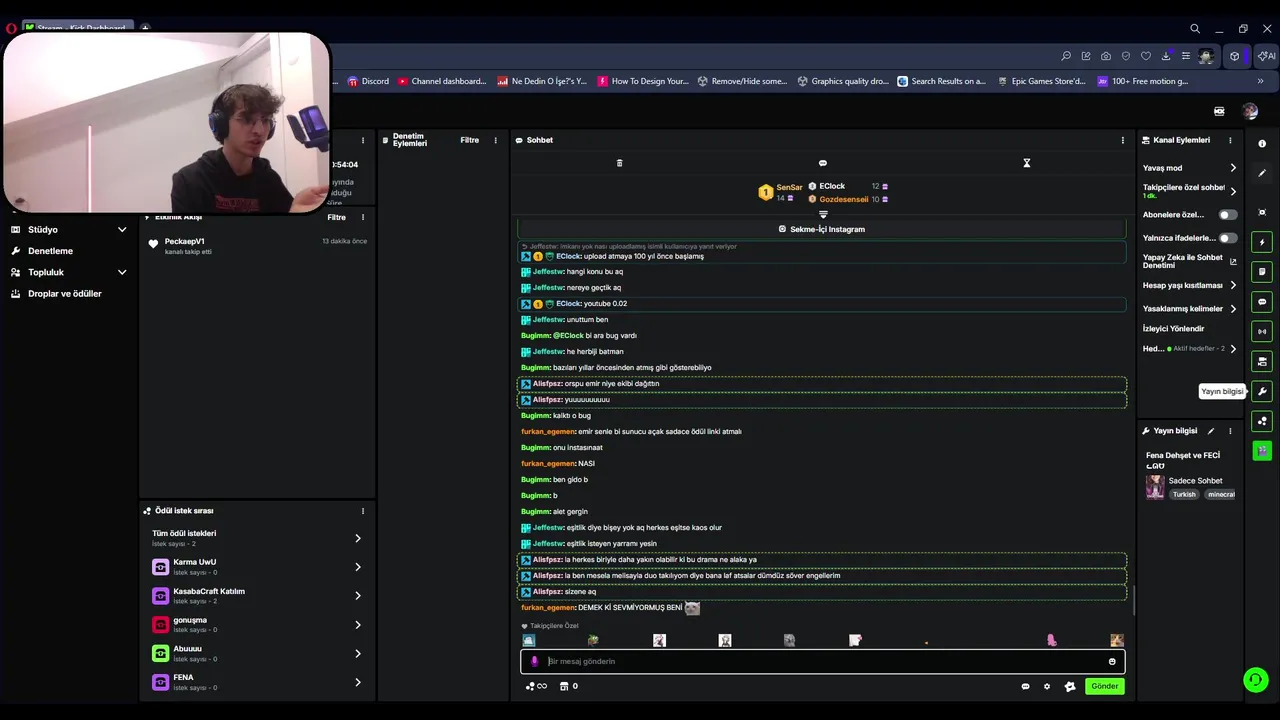
Task: Click the Sekme-İçi Instagram pinned banner
Action: pos(821,229)
